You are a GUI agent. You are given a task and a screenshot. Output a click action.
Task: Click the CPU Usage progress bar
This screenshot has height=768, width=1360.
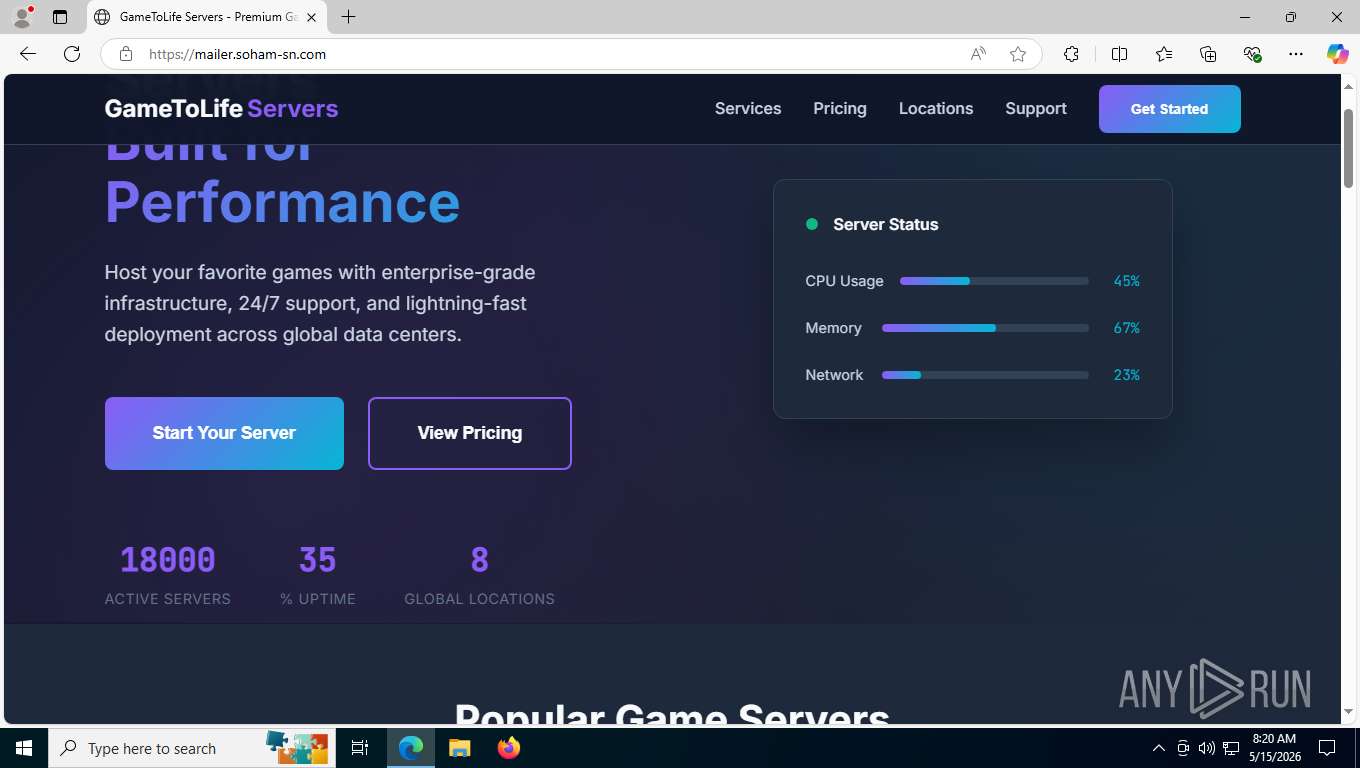994,281
